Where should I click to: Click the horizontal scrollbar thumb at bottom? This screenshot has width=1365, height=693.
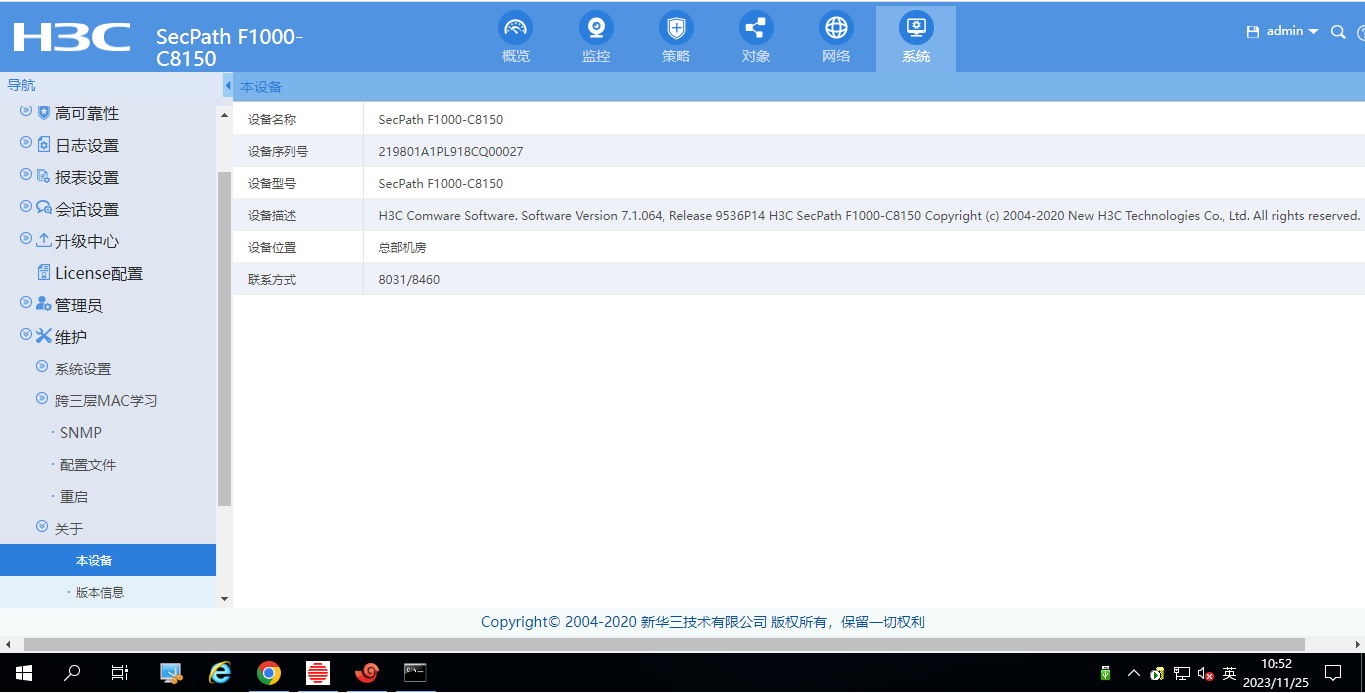(x=664, y=644)
